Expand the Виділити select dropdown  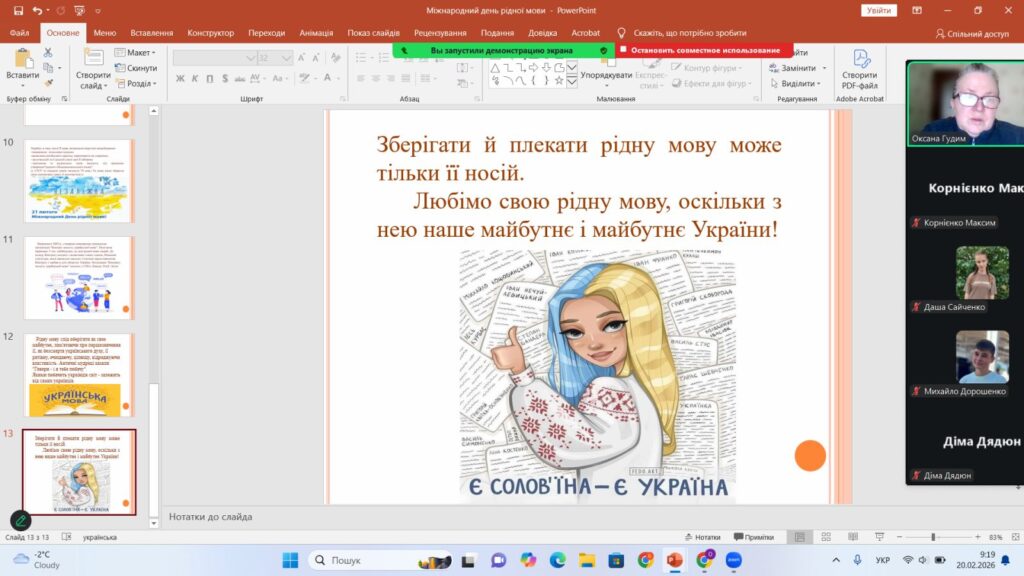pyautogui.click(x=795, y=84)
